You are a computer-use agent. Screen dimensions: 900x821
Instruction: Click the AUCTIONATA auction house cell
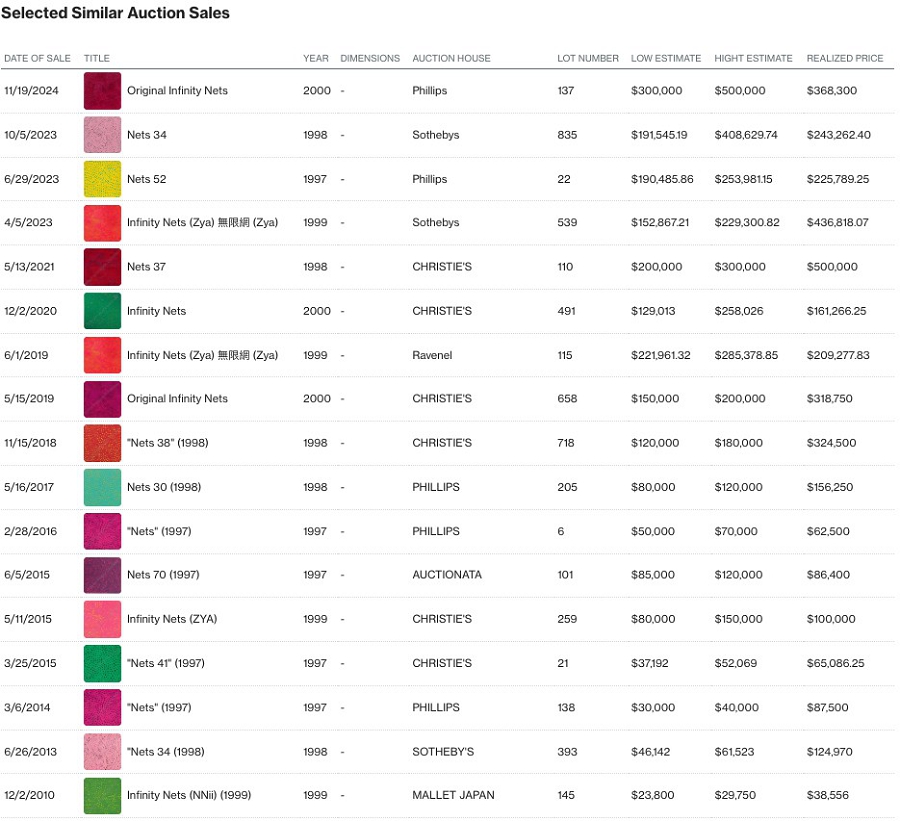coord(446,575)
